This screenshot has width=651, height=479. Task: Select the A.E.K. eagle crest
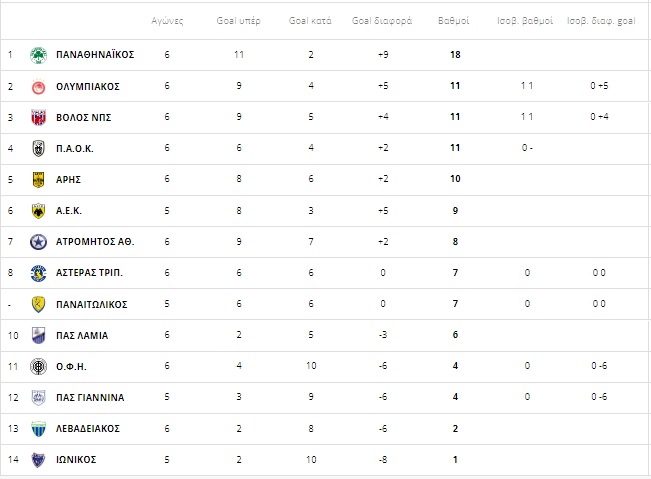coord(39,211)
